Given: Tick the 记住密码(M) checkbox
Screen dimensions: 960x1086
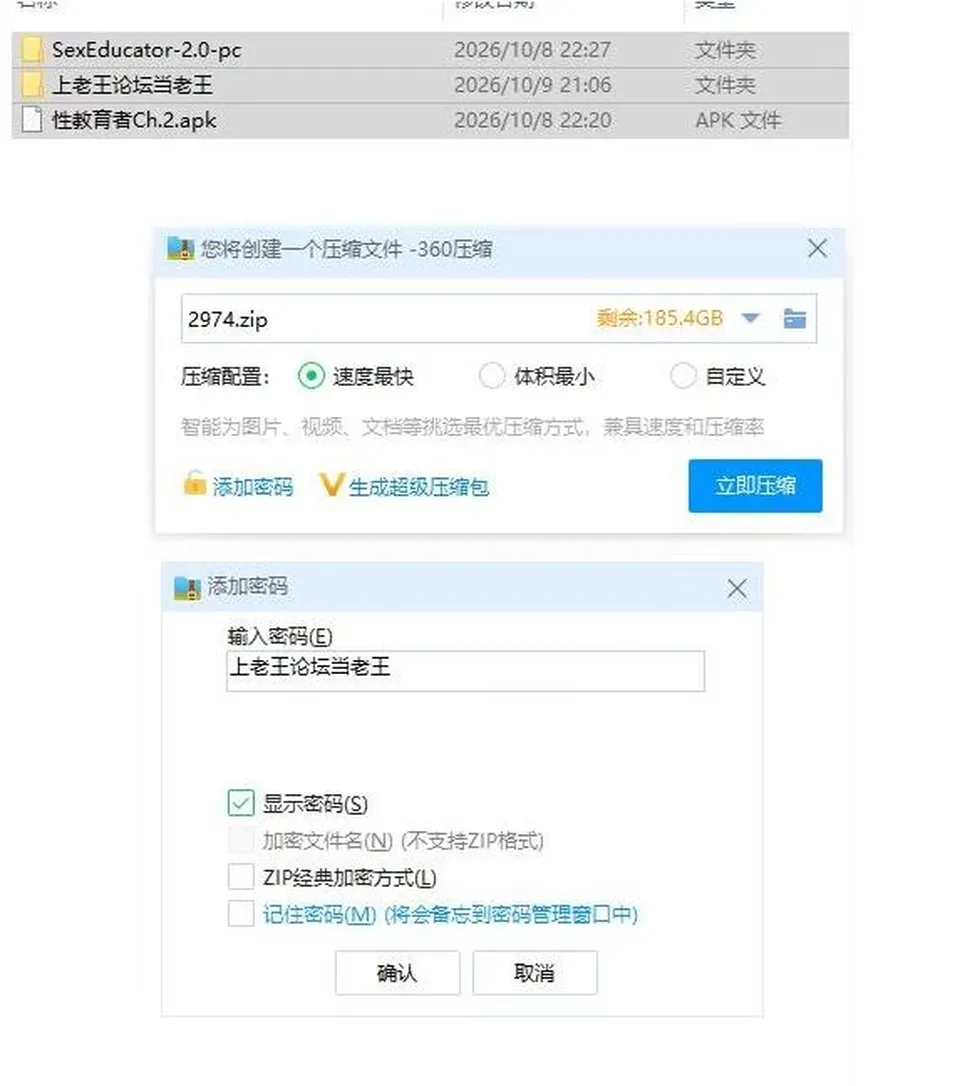Looking at the screenshot, I should tap(241, 914).
